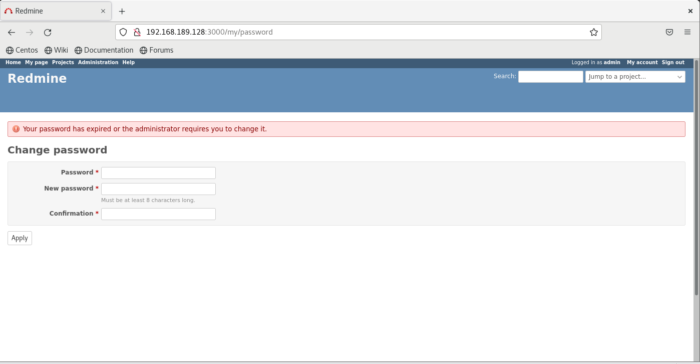Image resolution: width=700 pixels, height=364 pixels.
Task: Reload the page with the refresh icon
Action: 47,32
